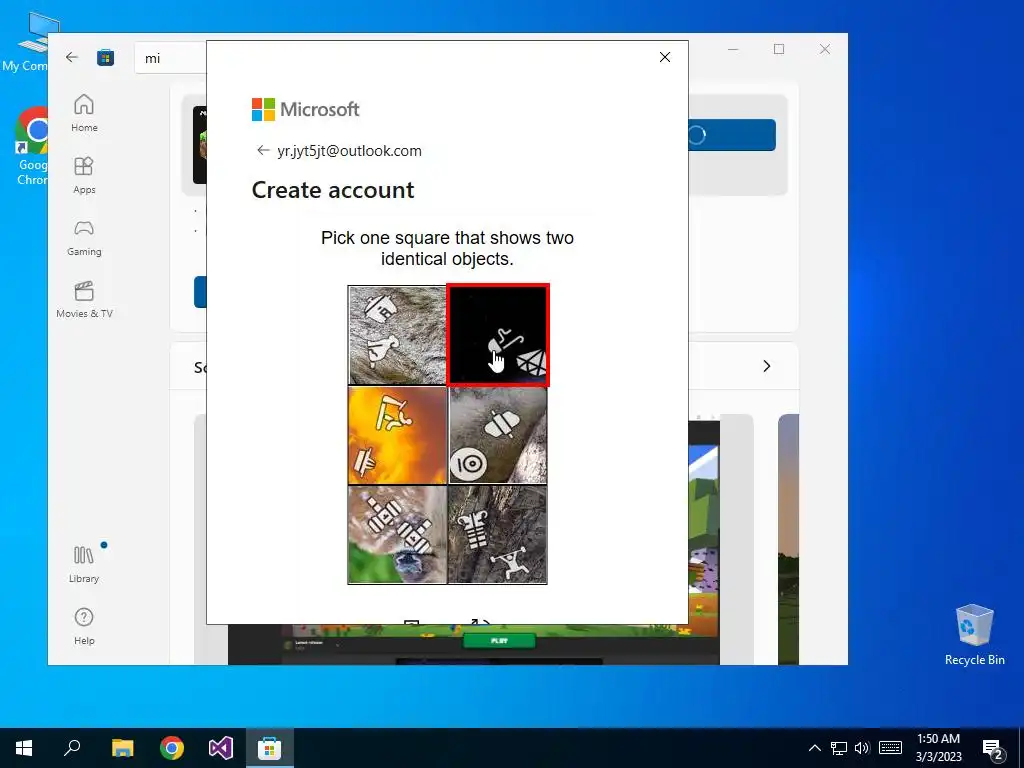Open the Apps section in Store sidebar

click(84, 175)
